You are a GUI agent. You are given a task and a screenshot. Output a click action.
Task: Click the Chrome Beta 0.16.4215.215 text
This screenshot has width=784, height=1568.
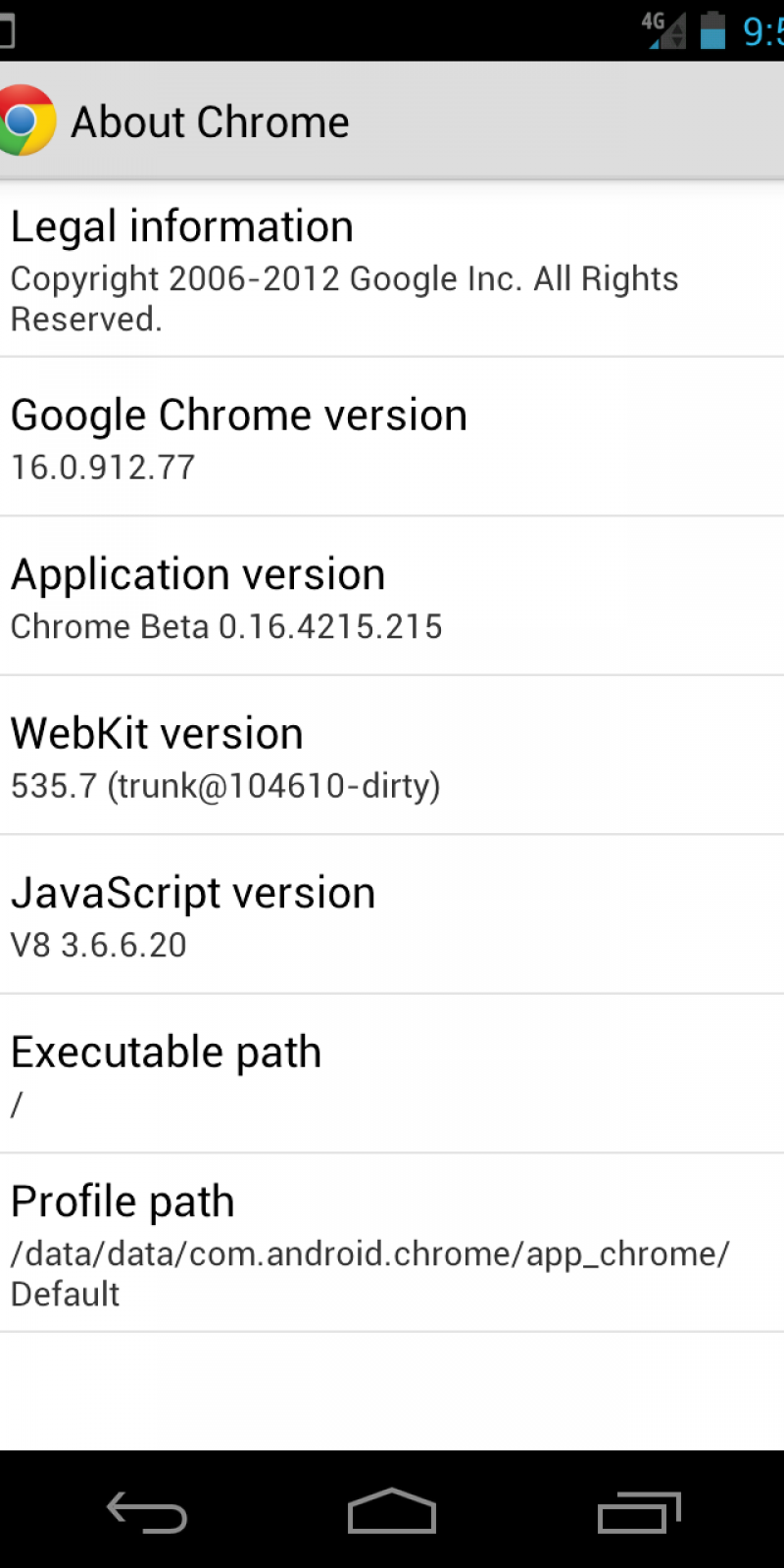coord(226,627)
